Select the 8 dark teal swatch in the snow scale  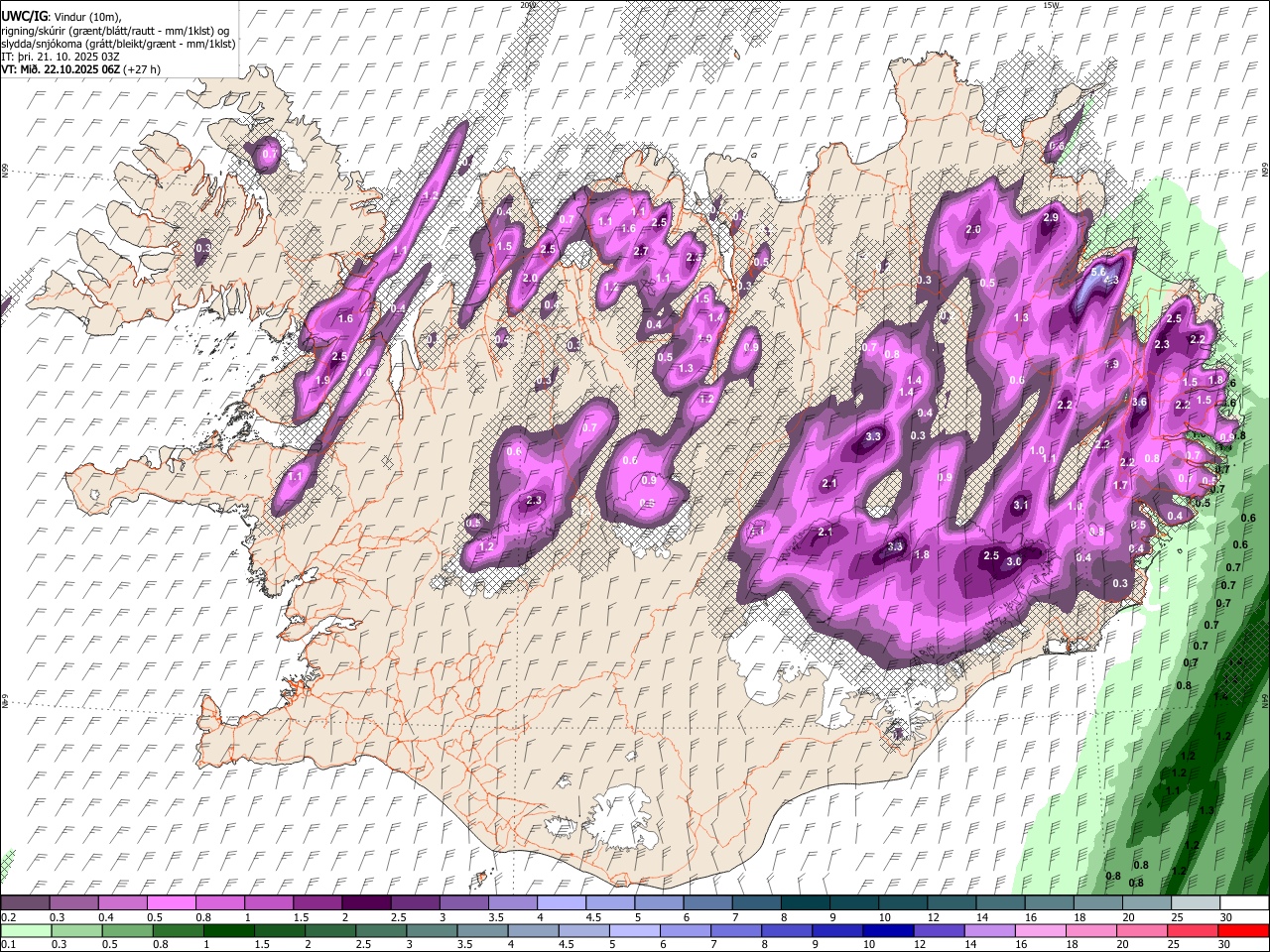coord(806,902)
